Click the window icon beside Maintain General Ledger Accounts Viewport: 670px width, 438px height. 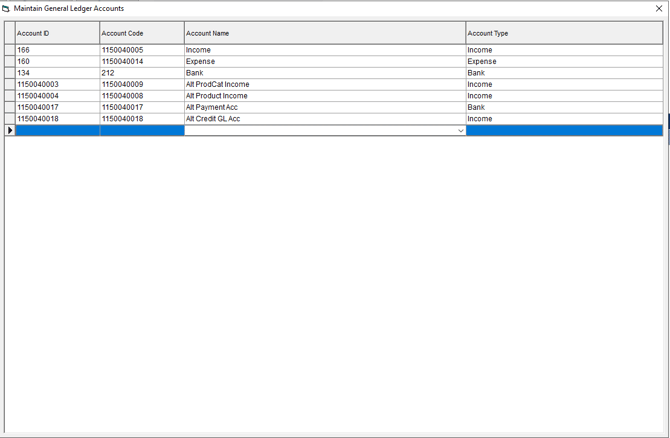pyautogui.click(x=6, y=9)
